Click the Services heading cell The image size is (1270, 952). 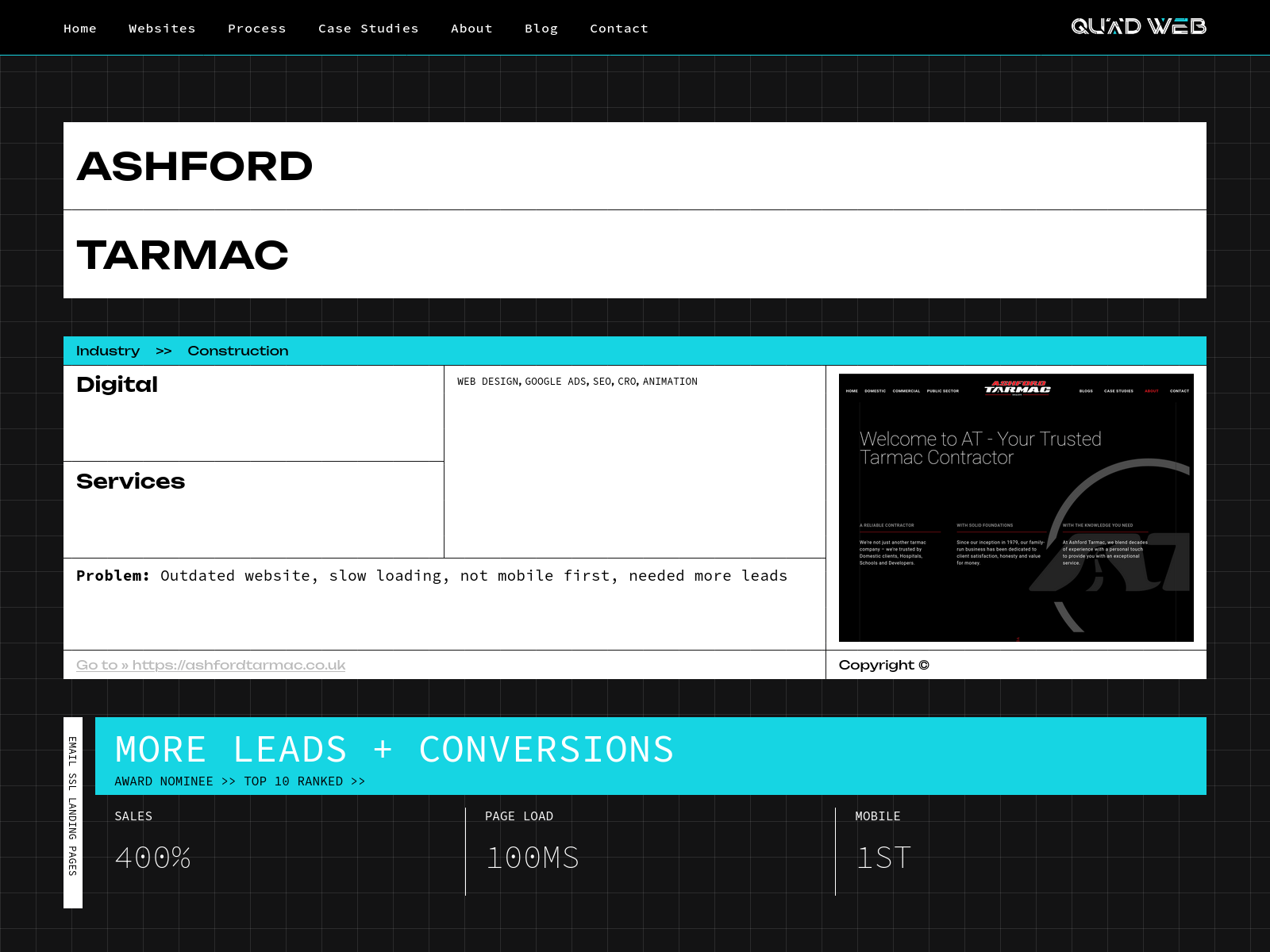(254, 510)
